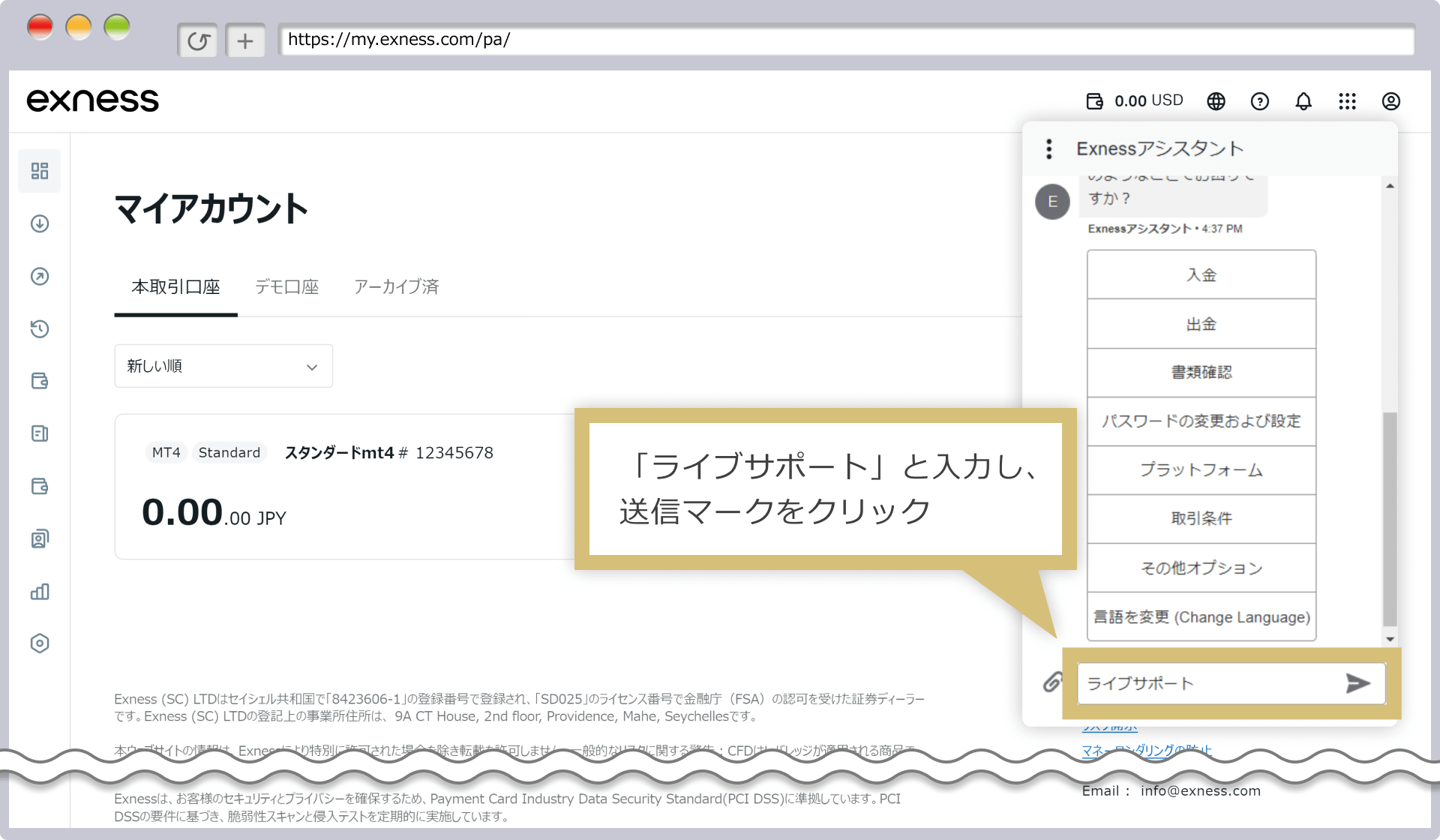The height and width of the screenshot is (840, 1440).
Task: Click the assistant avatar E
Action: click(1053, 201)
